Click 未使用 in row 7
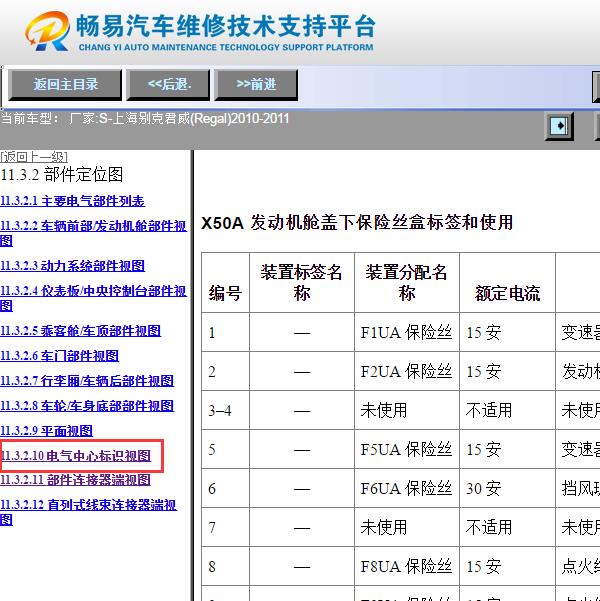This screenshot has height=601, width=600. pos(407,527)
